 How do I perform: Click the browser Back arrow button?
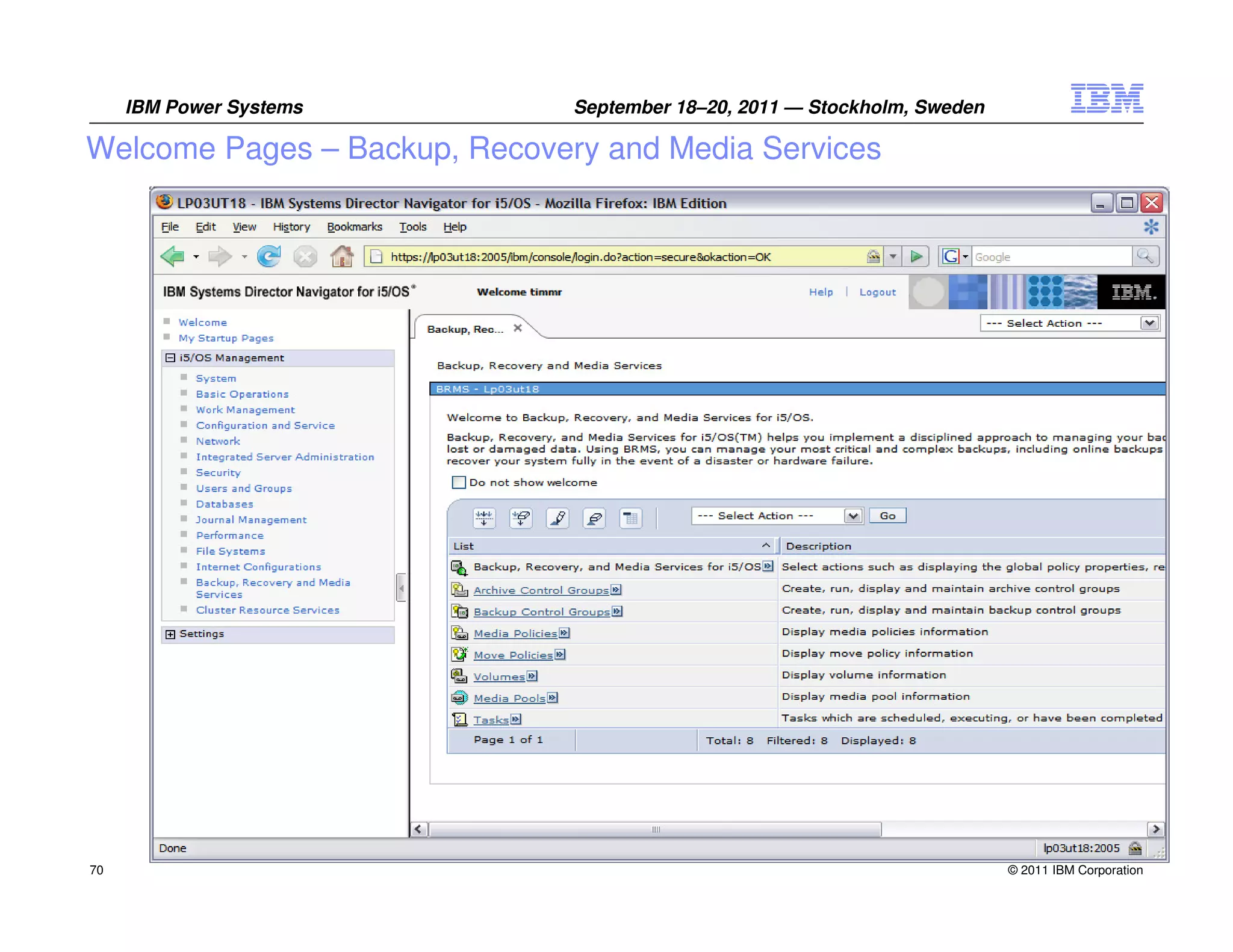pos(173,257)
